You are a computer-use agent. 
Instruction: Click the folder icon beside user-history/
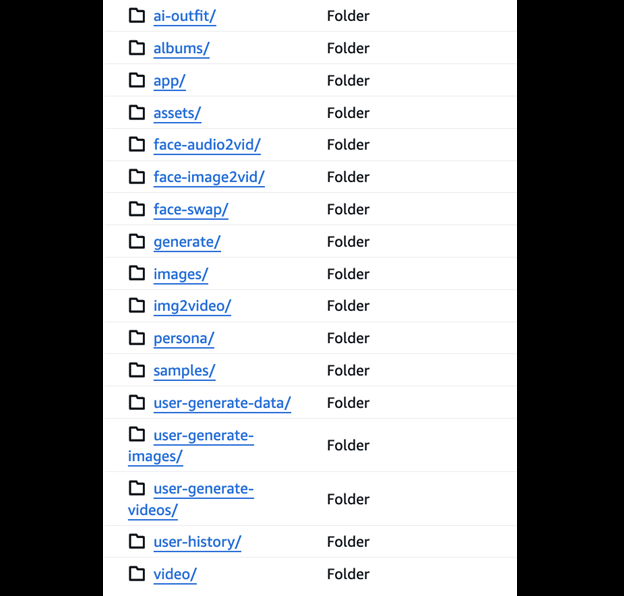pos(137,541)
